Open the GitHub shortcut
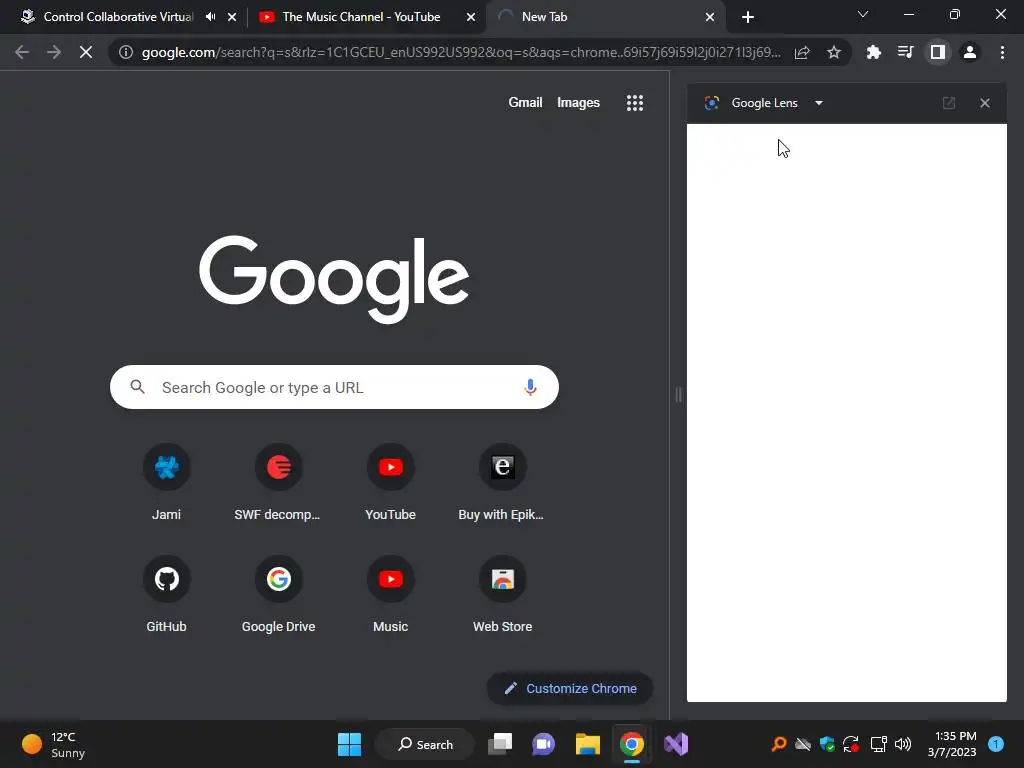Screen dimensions: 1024x768 coord(167,595)
